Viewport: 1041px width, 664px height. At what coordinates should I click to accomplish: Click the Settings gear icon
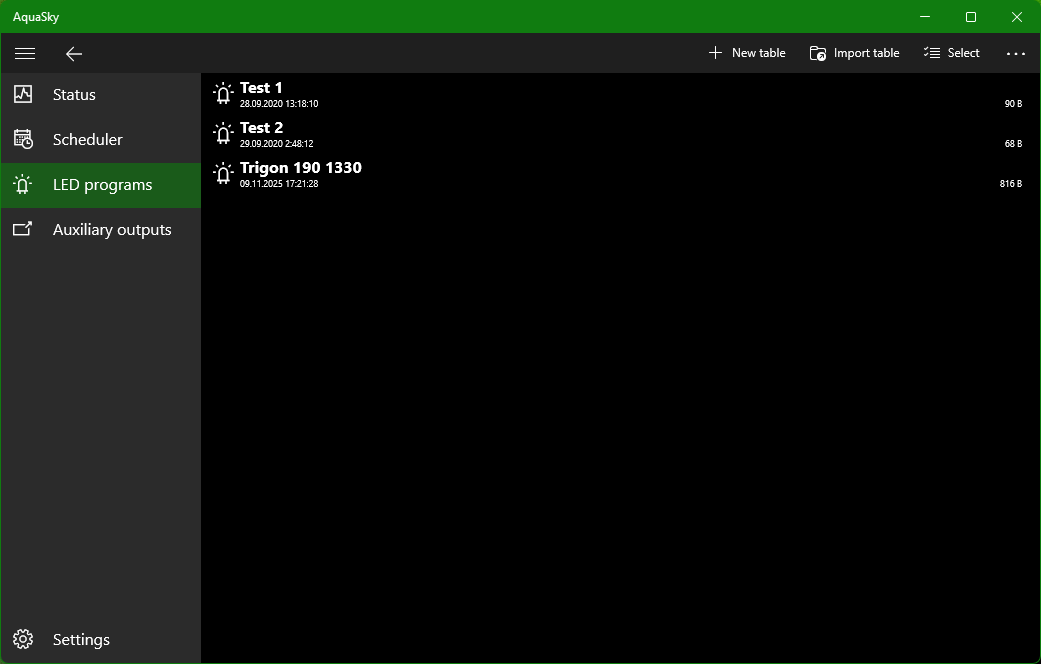point(23,639)
